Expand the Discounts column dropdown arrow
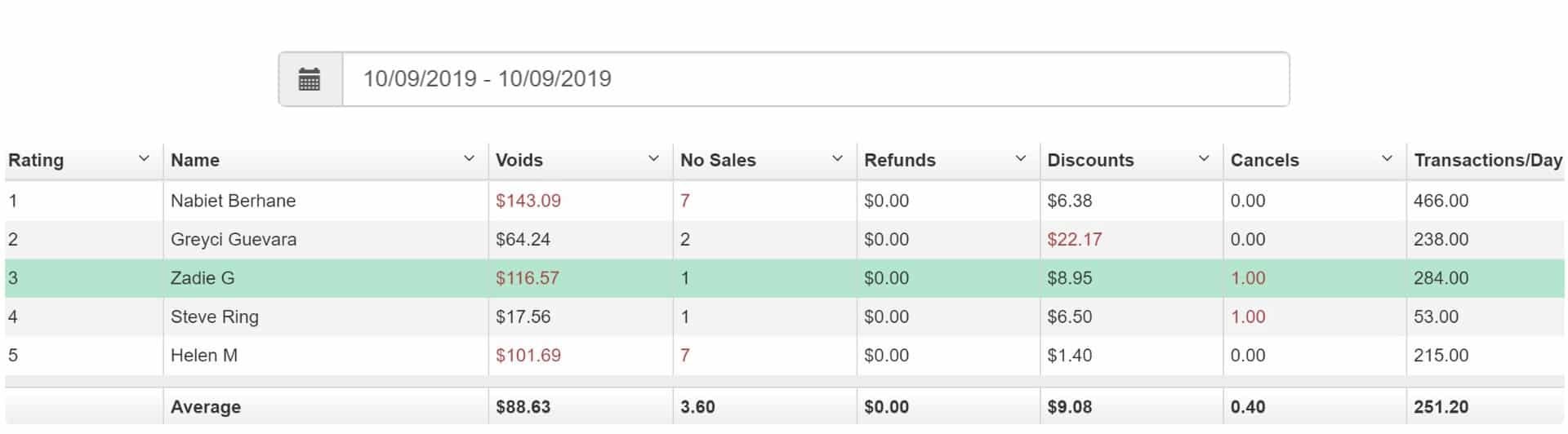 pos(1203,158)
